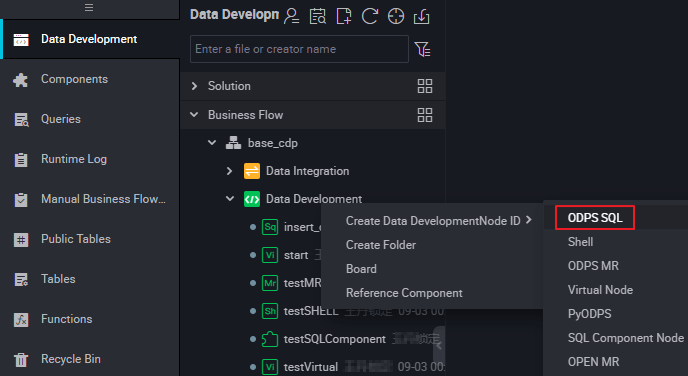The image size is (688, 376).
Task: Expand the Solution section
Action: (x=194, y=86)
